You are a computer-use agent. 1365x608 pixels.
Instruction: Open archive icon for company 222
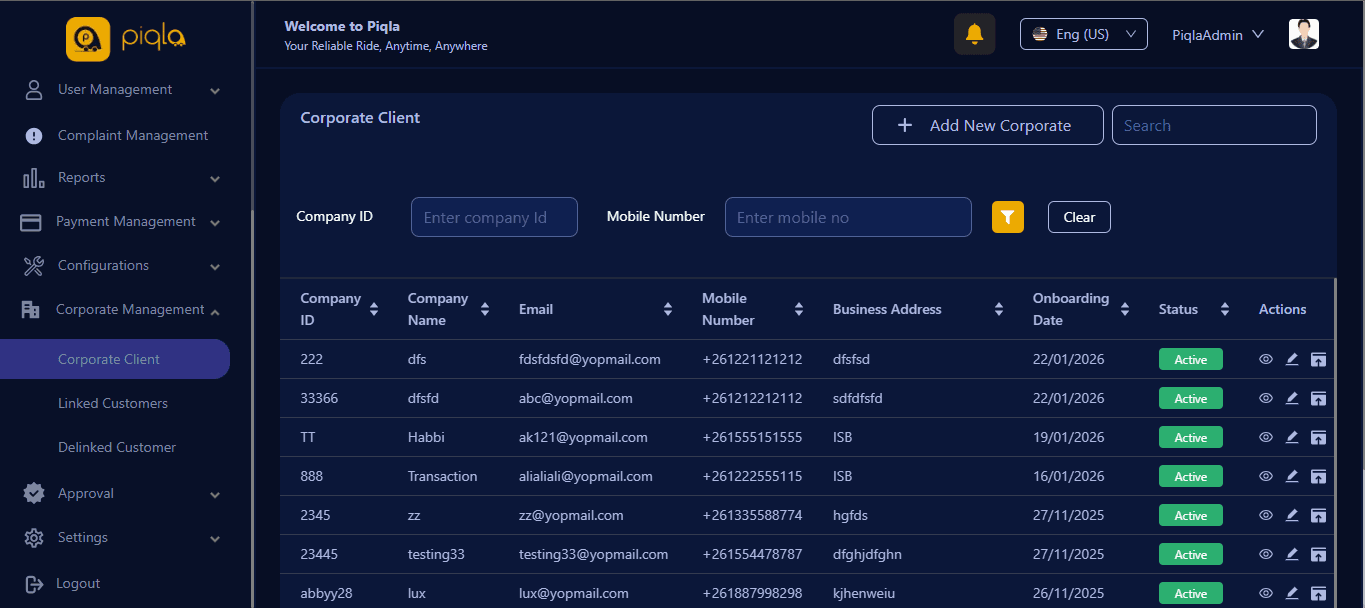click(1318, 359)
